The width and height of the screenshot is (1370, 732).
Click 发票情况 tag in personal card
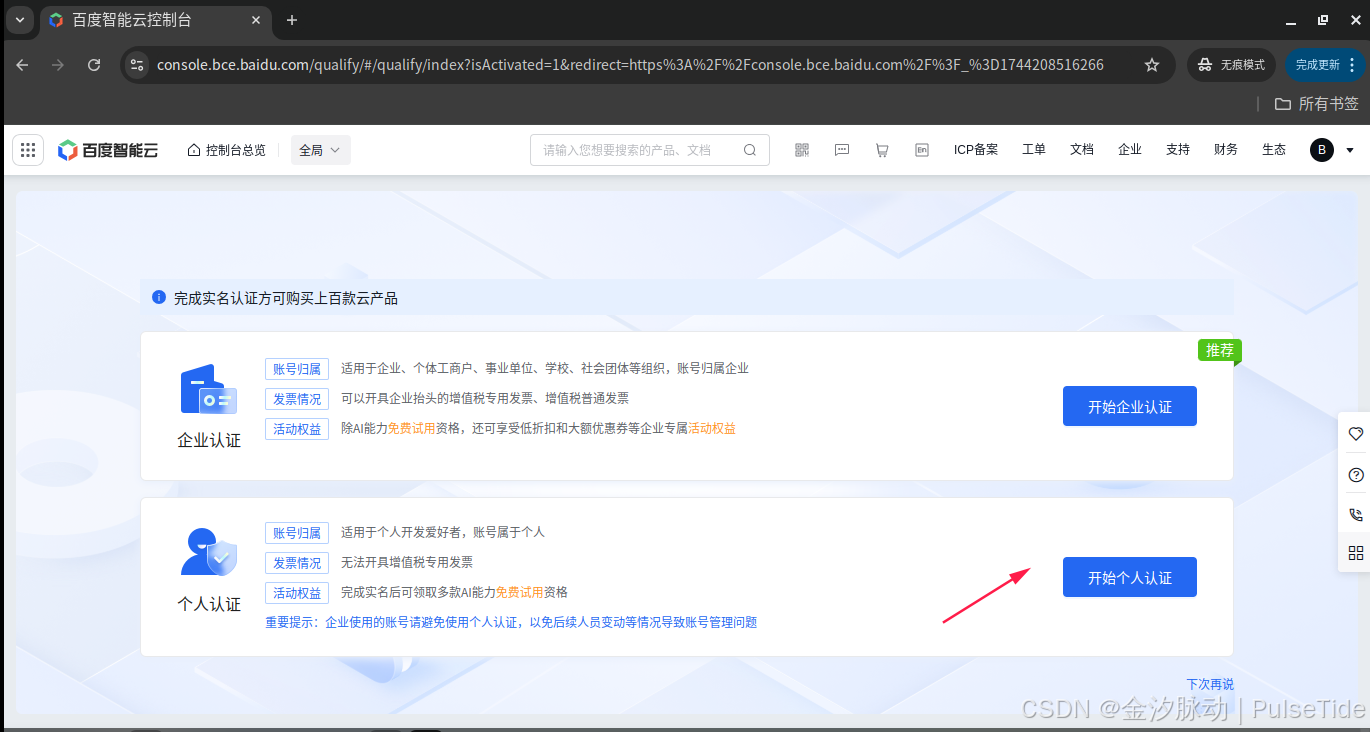[297, 563]
